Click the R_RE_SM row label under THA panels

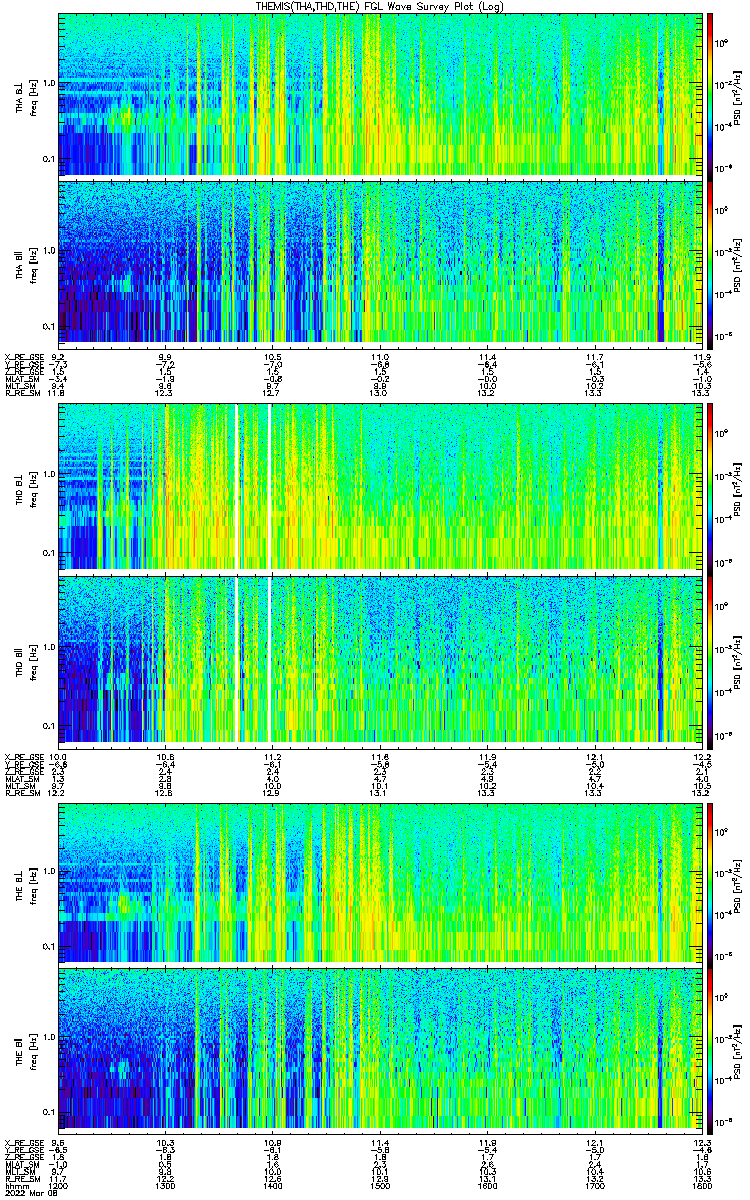pos(24,393)
